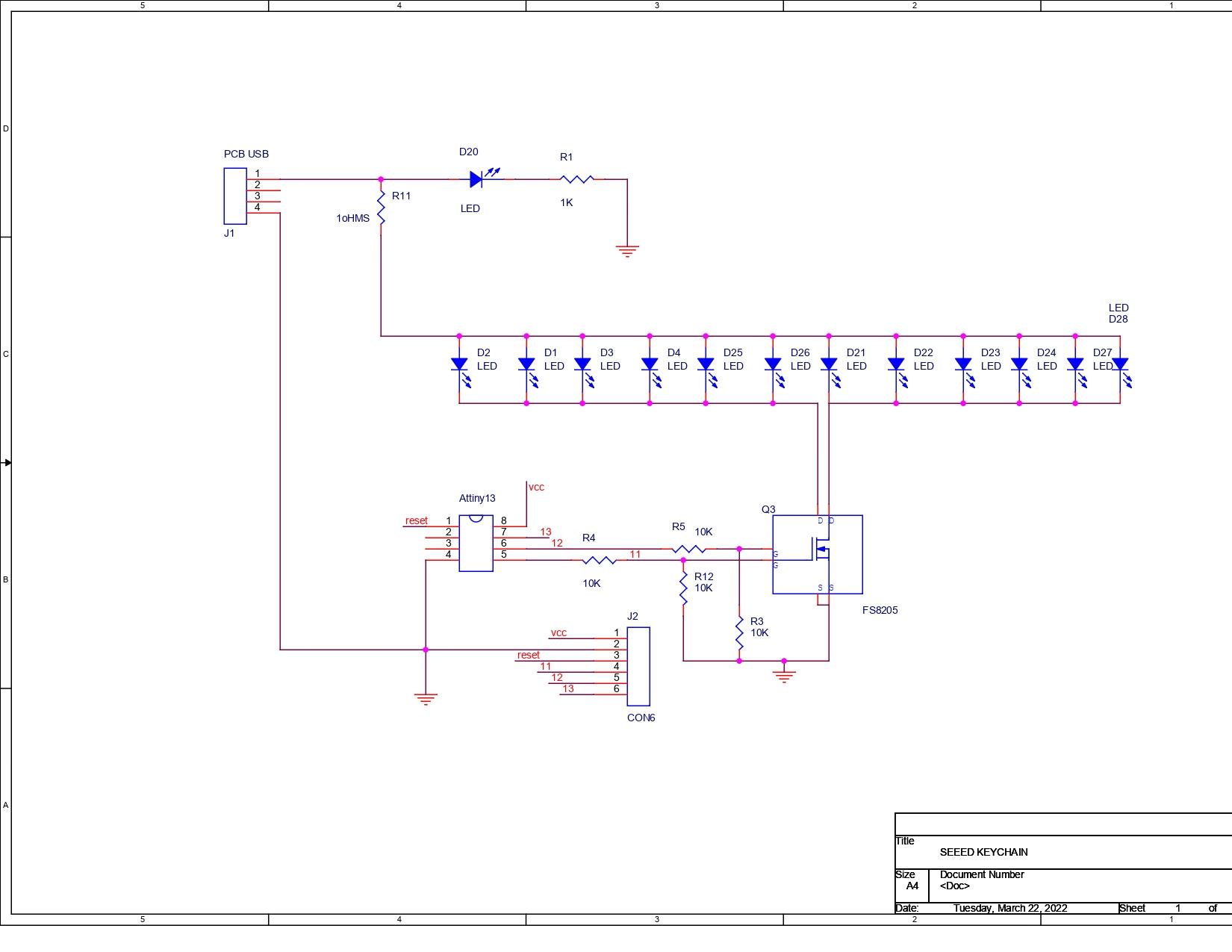Click ground symbol below Attiny13 pin 4
Viewport: 1232px width, 952px height.
[426, 699]
